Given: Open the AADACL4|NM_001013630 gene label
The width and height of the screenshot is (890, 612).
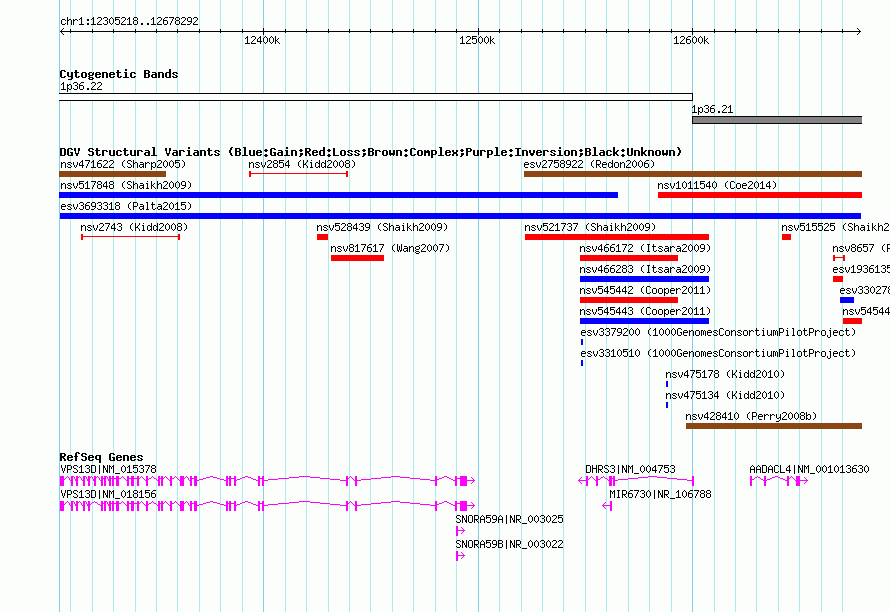Looking at the screenshot, I should (809, 469).
